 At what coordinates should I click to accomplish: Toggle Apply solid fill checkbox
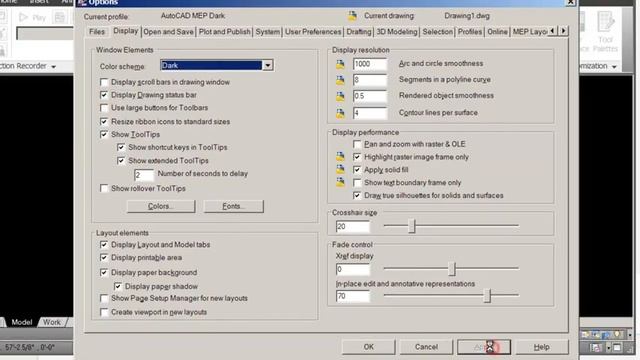357,170
